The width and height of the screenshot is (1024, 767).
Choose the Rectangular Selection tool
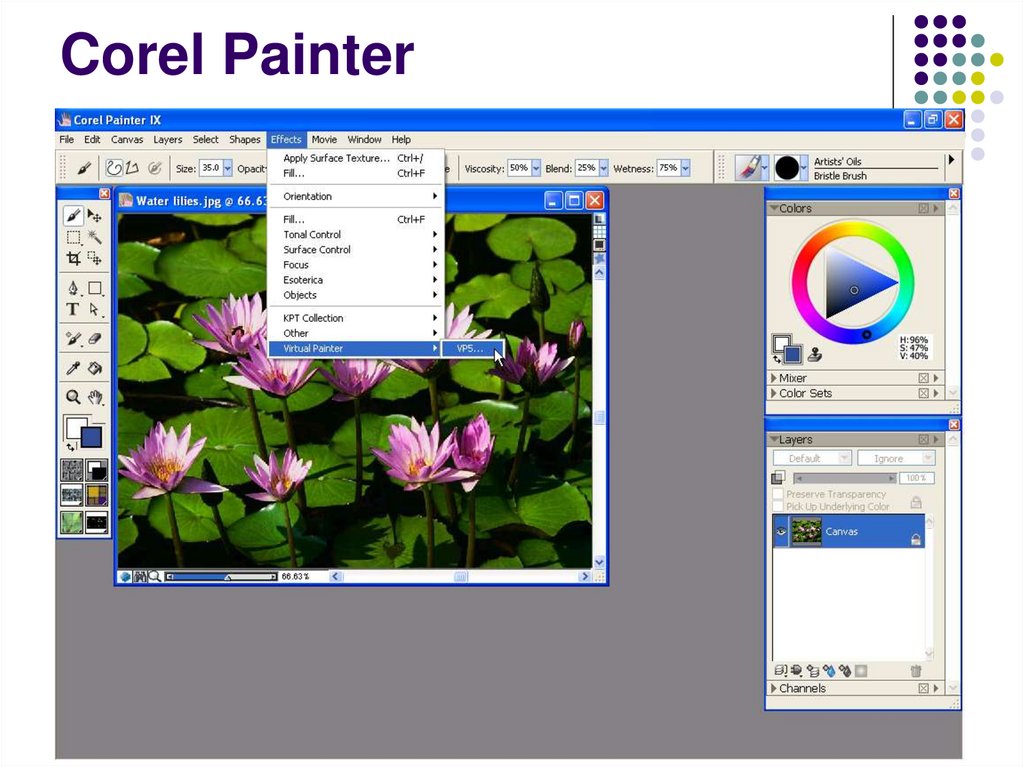click(x=73, y=237)
